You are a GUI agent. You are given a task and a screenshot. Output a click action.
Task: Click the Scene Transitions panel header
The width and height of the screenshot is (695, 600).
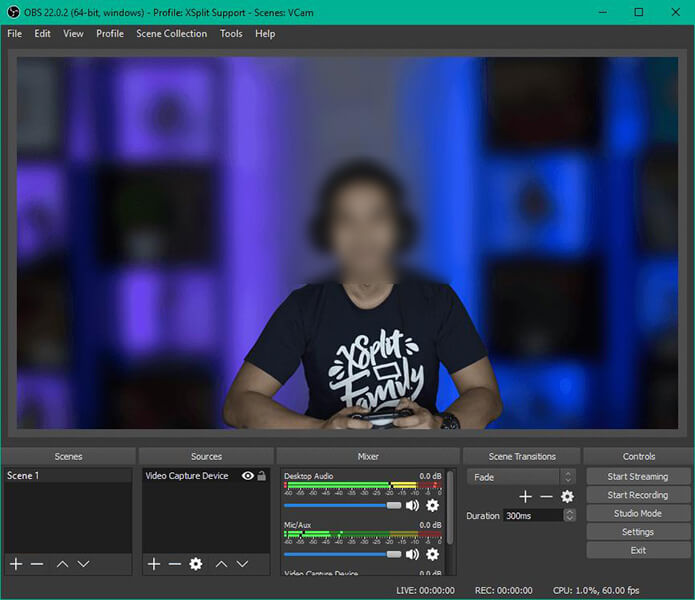click(x=522, y=456)
